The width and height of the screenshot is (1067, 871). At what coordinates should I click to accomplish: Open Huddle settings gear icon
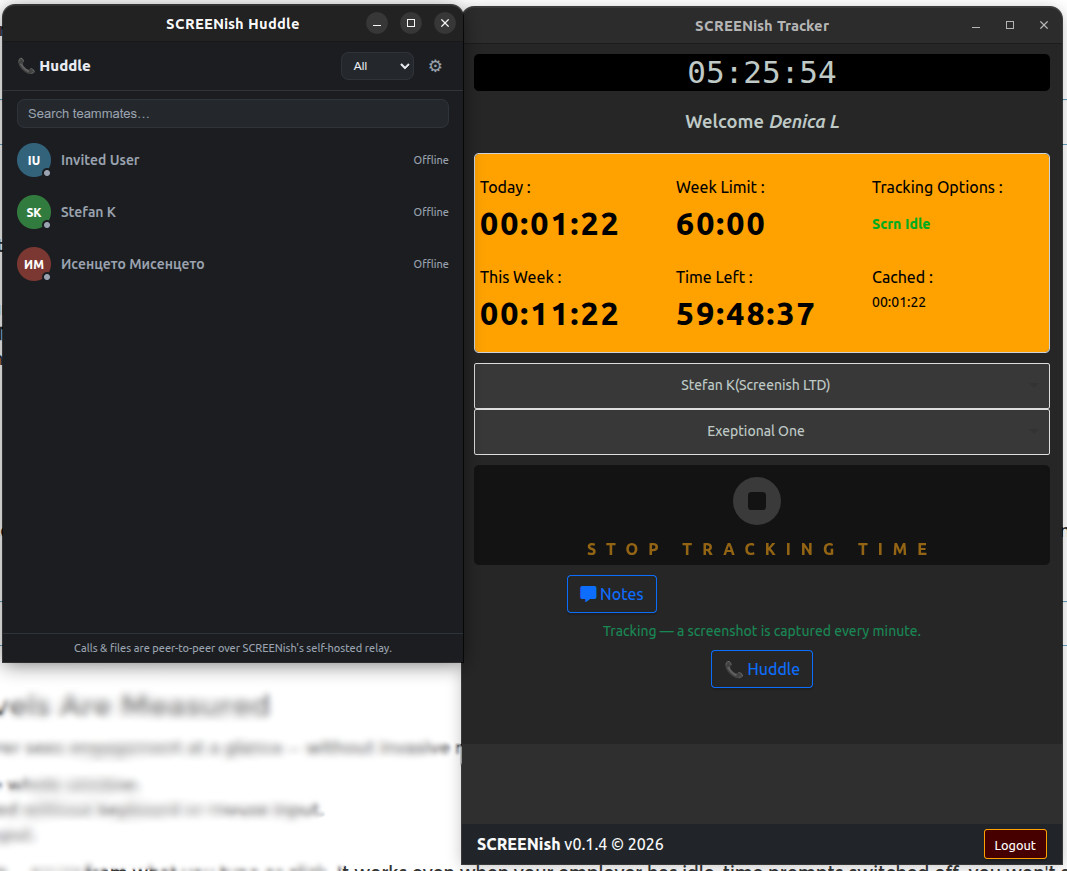[x=436, y=66]
